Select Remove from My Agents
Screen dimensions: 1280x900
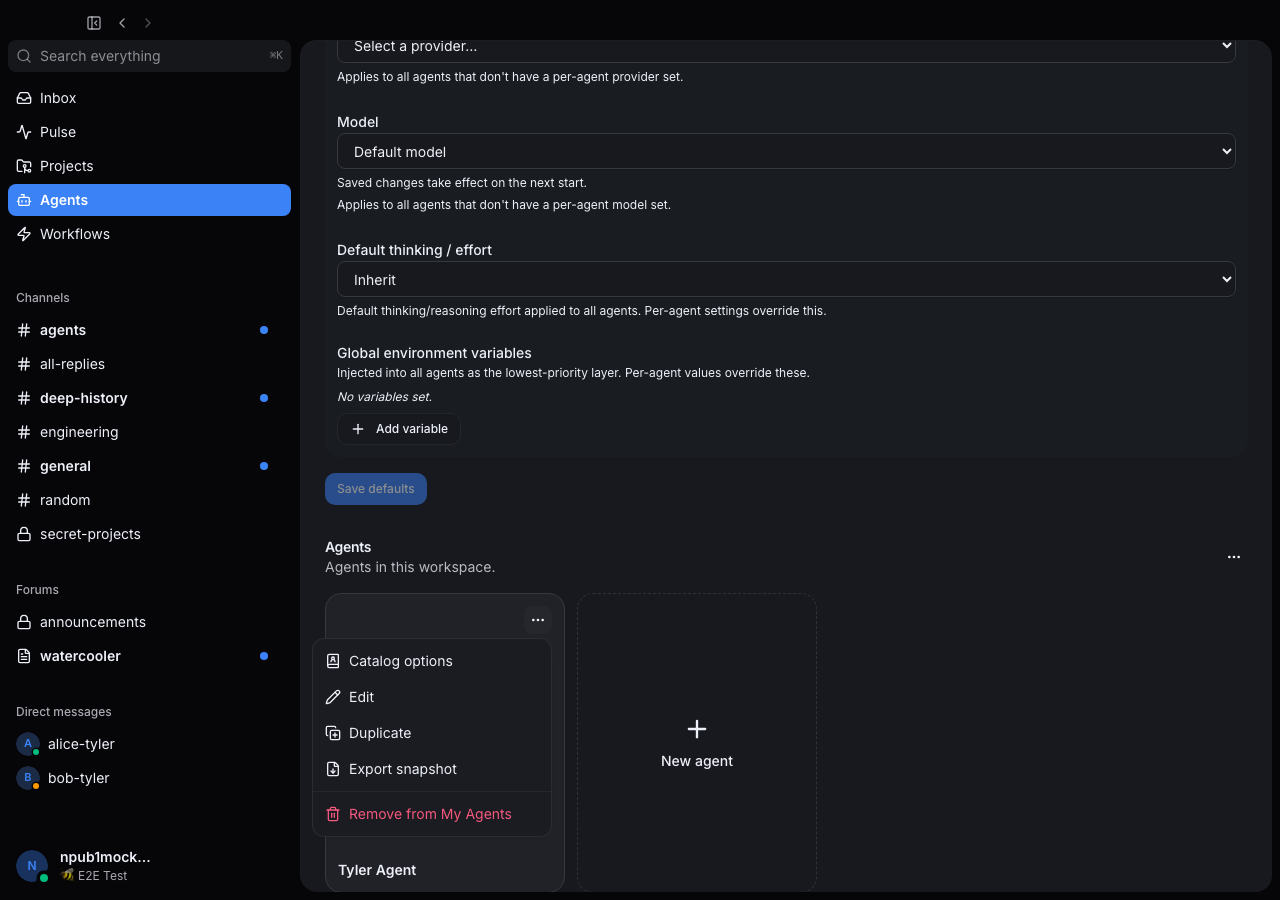coord(432,814)
